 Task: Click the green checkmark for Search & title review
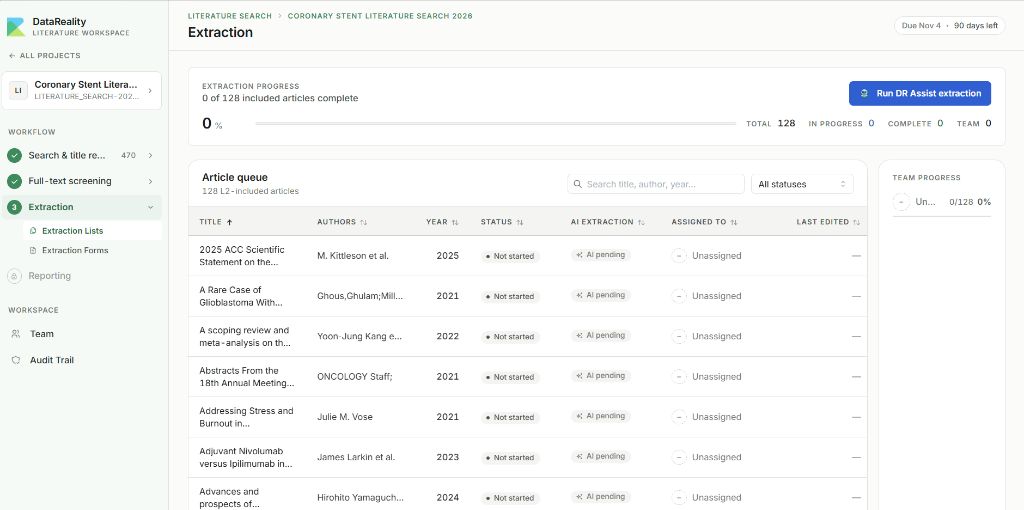pos(14,155)
